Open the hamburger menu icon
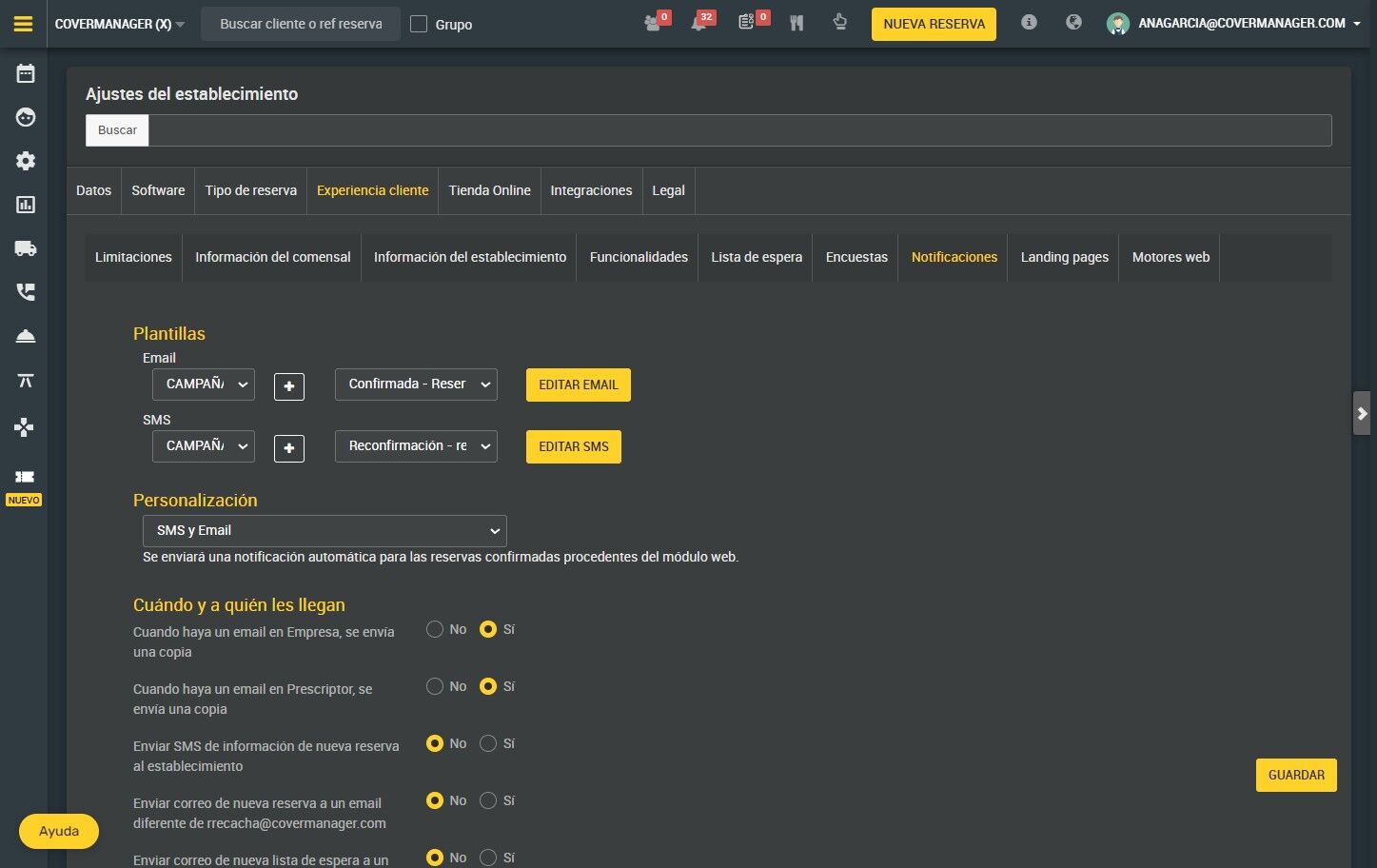Image resolution: width=1377 pixels, height=868 pixels. tap(24, 24)
